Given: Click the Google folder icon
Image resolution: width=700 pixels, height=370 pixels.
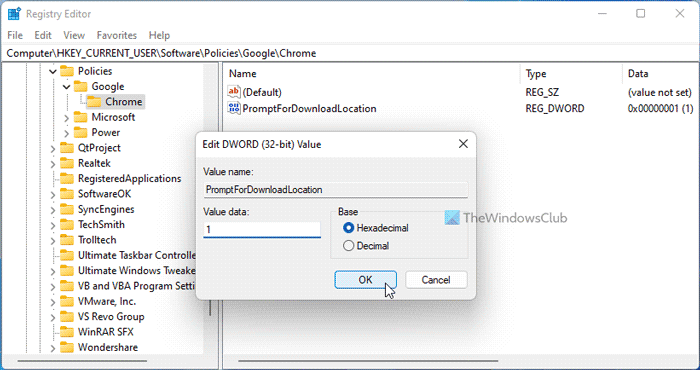Looking at the screenshot, I should (80, 87).
